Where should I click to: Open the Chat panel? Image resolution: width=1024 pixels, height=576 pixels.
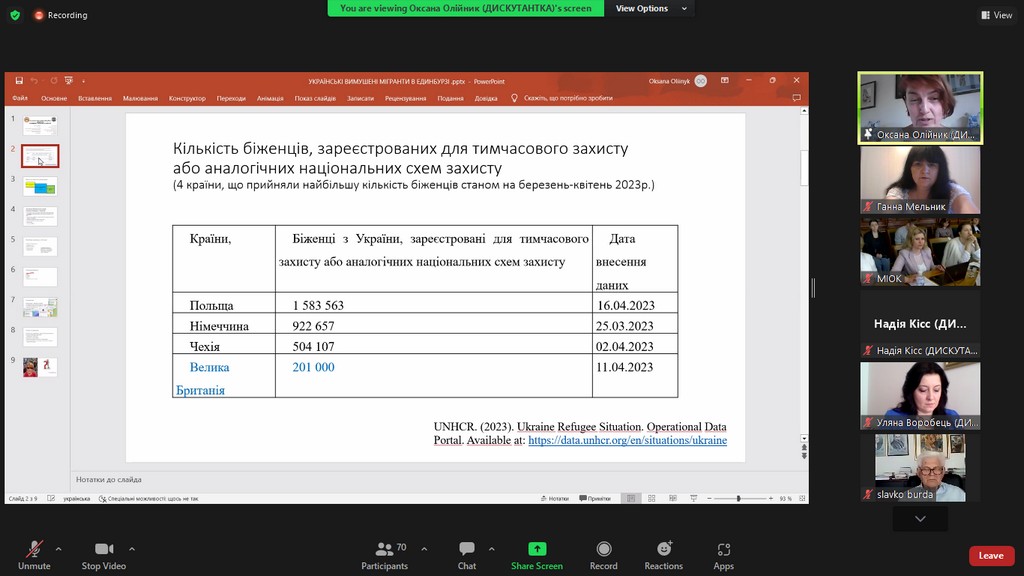[467, 549]
